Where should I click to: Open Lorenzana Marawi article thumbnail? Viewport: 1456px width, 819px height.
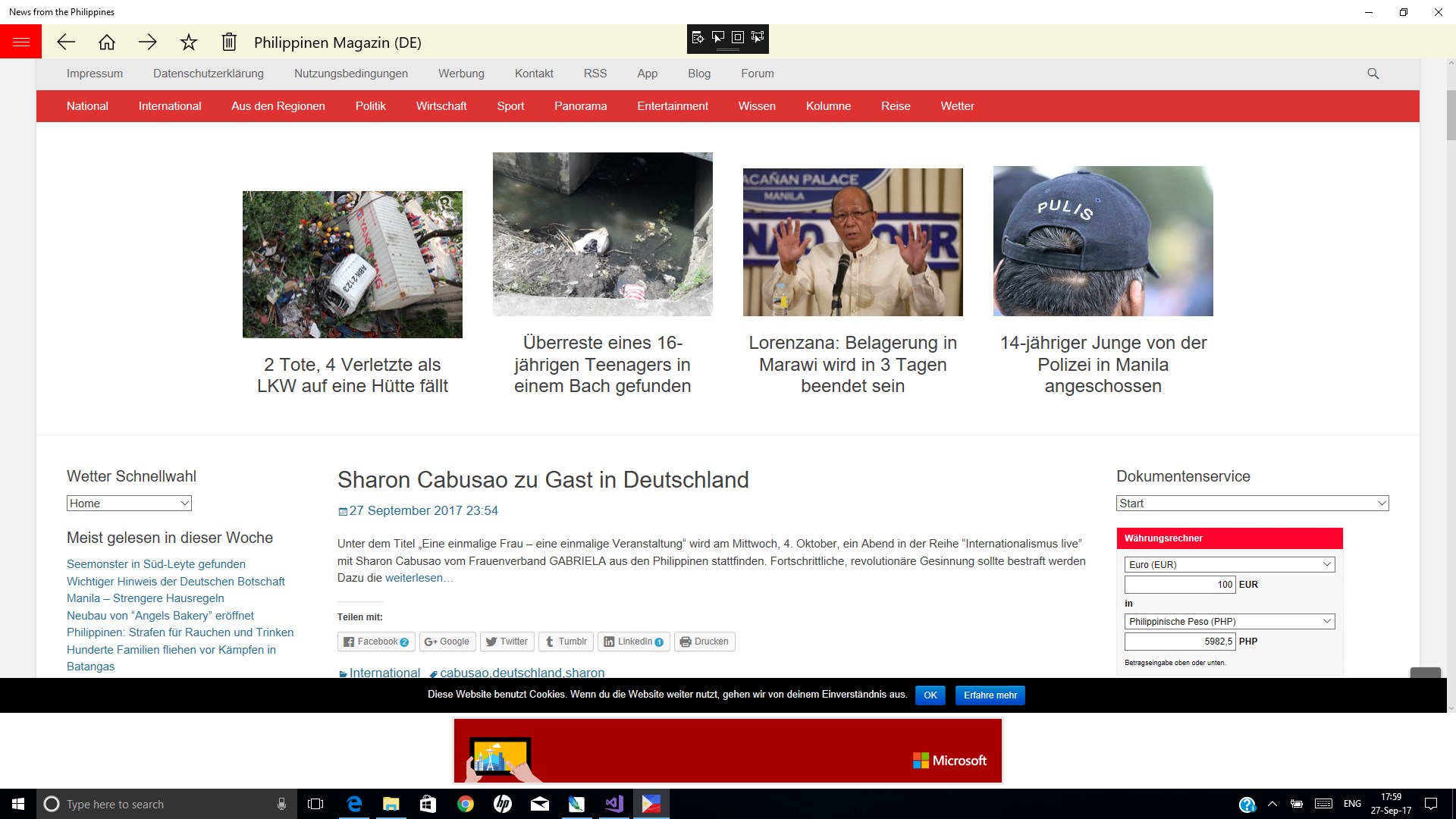(x=852, y=242)
